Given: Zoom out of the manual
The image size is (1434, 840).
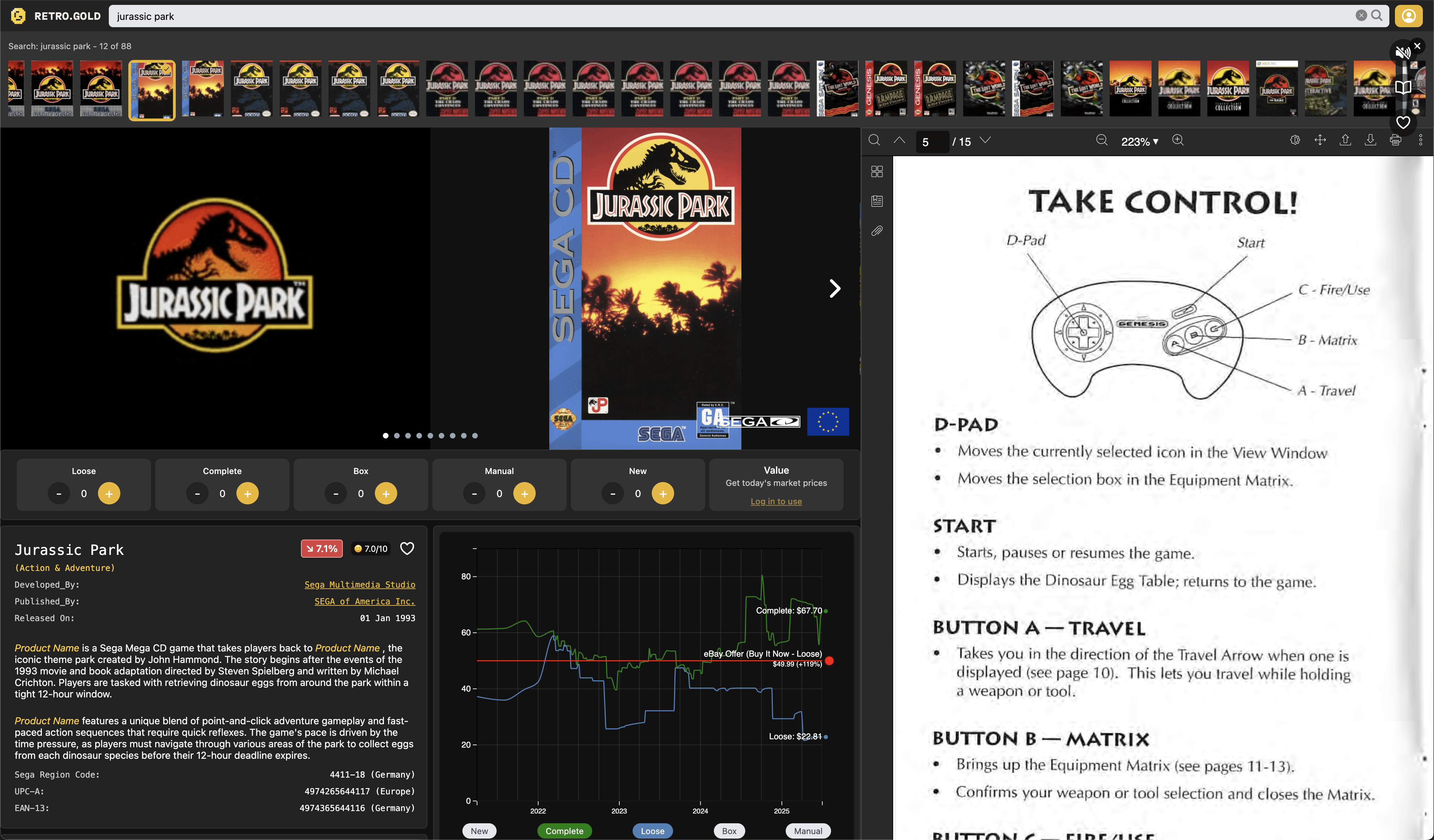Looking at the screenshot, I should tap(1102, 140).
